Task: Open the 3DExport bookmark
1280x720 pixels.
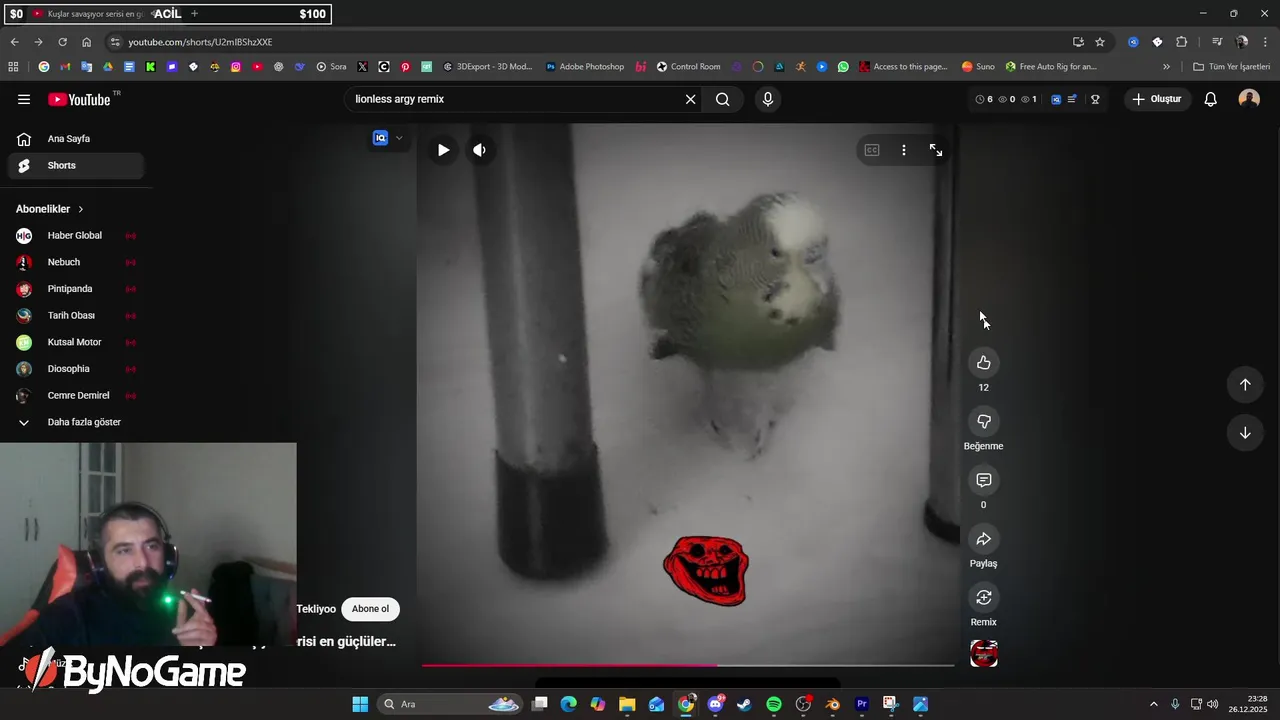Action: coord(488,67)
